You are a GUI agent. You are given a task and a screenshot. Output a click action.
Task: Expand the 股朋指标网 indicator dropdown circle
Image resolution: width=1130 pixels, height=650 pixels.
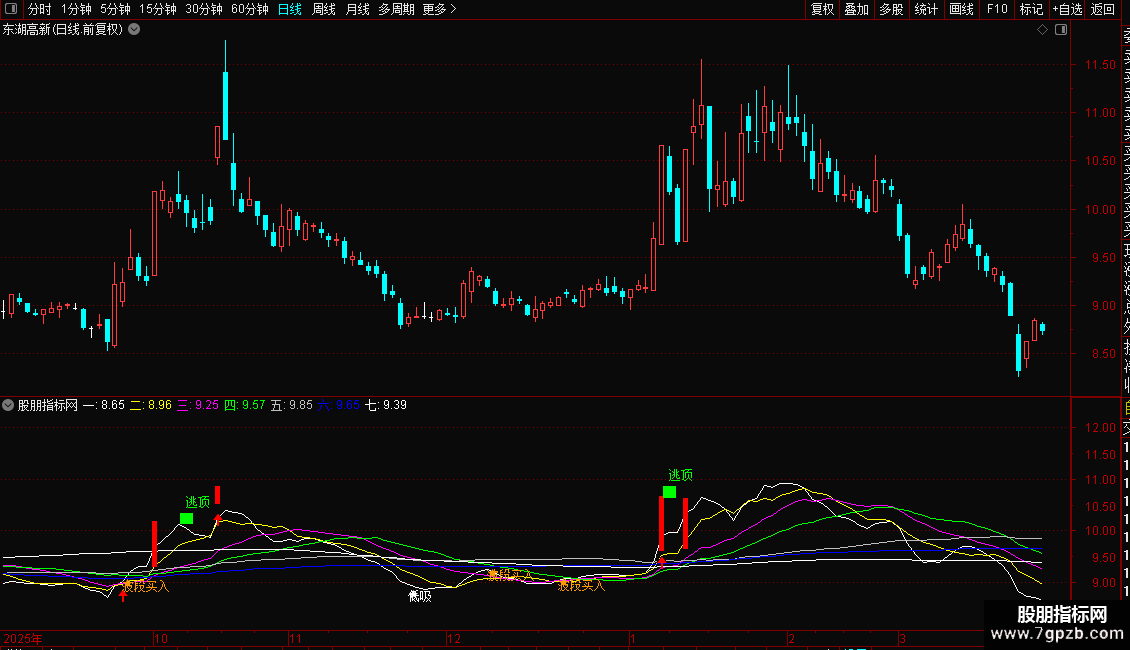(8, 405)
